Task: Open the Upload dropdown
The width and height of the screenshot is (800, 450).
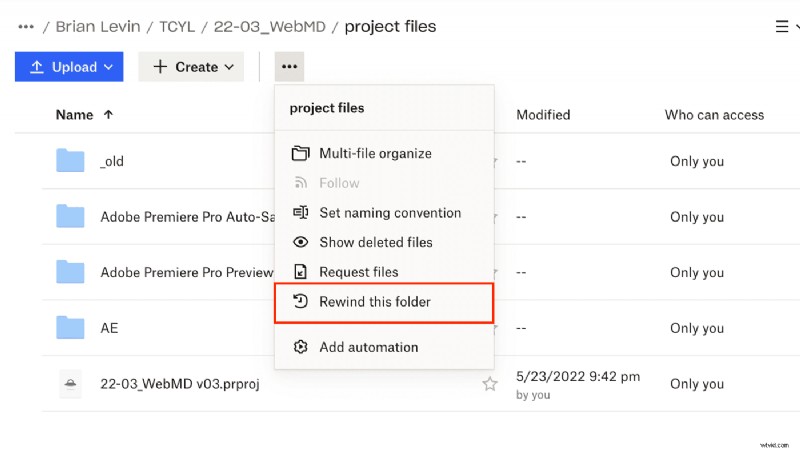Action: (69, 67)
